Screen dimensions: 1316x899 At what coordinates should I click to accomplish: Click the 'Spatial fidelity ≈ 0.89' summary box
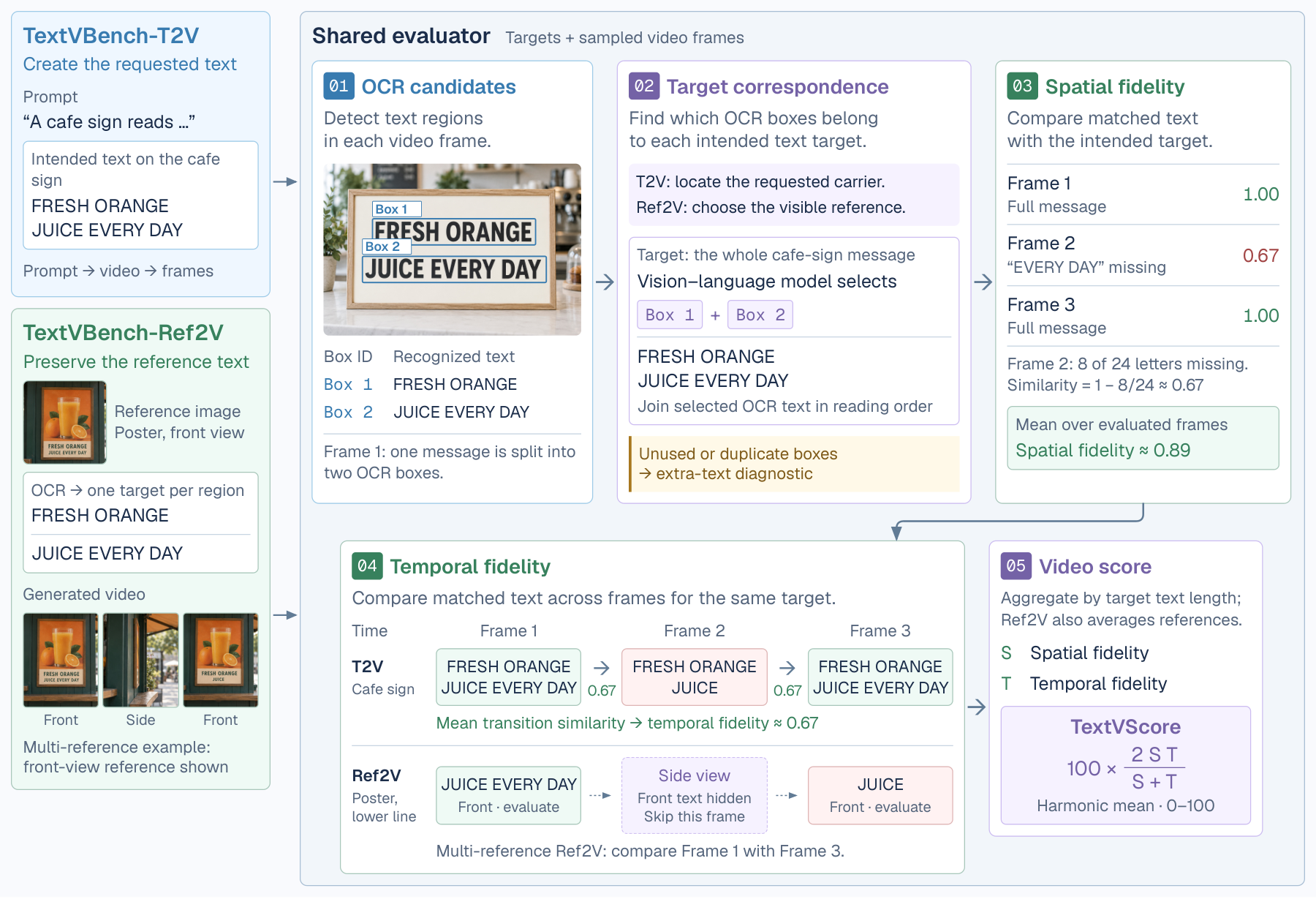(1143, 438)
